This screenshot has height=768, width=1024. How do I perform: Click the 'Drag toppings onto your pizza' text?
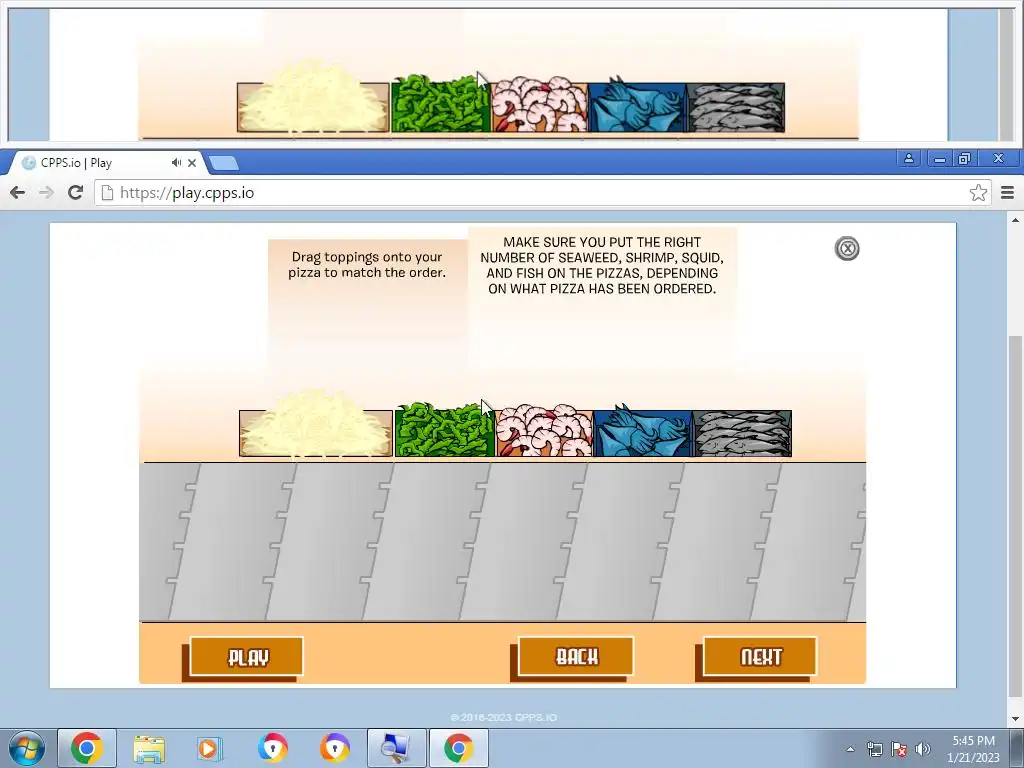(x=367, y=264)
